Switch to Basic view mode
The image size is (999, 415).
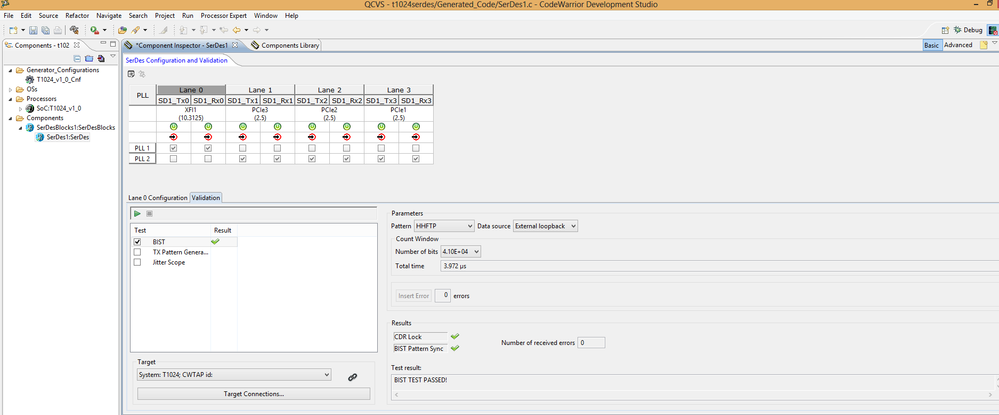pos(931,45)
